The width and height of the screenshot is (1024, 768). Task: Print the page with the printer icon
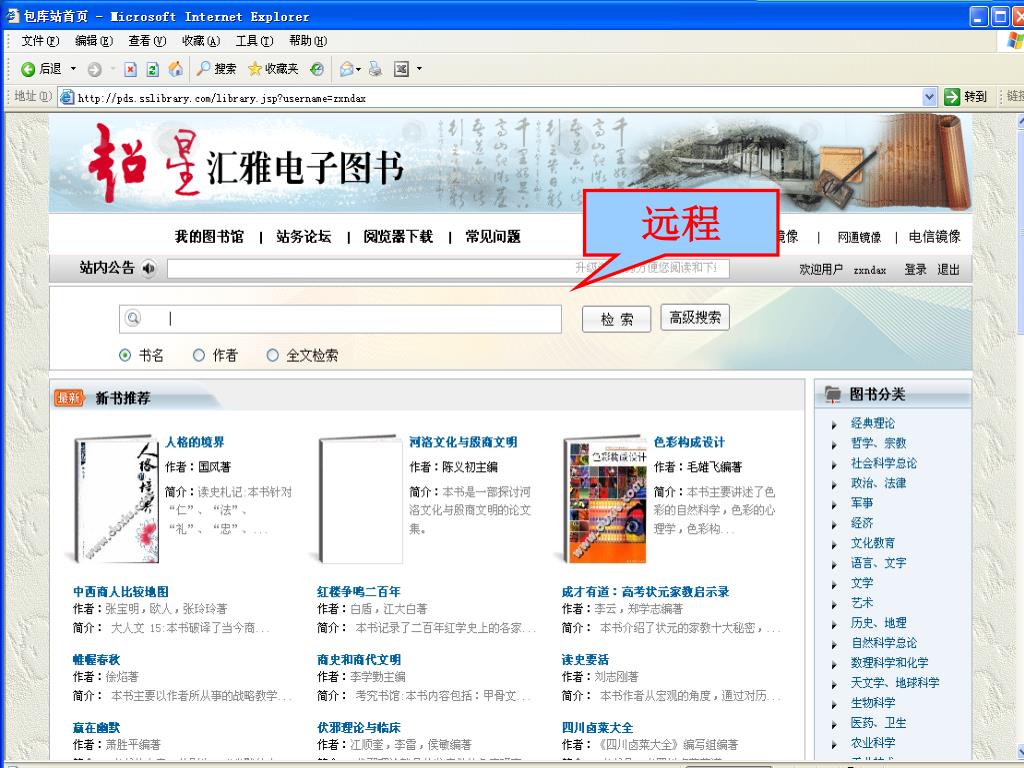pos(376,69)
